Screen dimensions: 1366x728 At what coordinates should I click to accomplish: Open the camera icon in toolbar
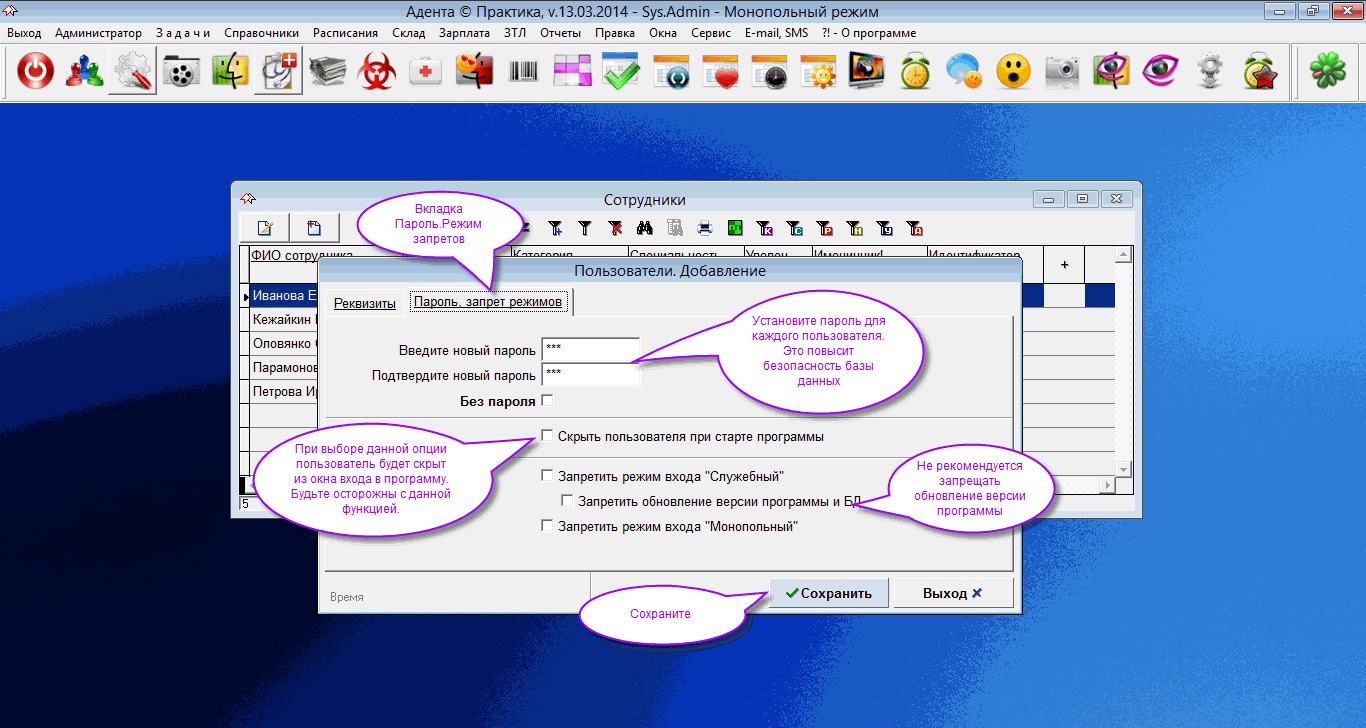[1061, 71]
